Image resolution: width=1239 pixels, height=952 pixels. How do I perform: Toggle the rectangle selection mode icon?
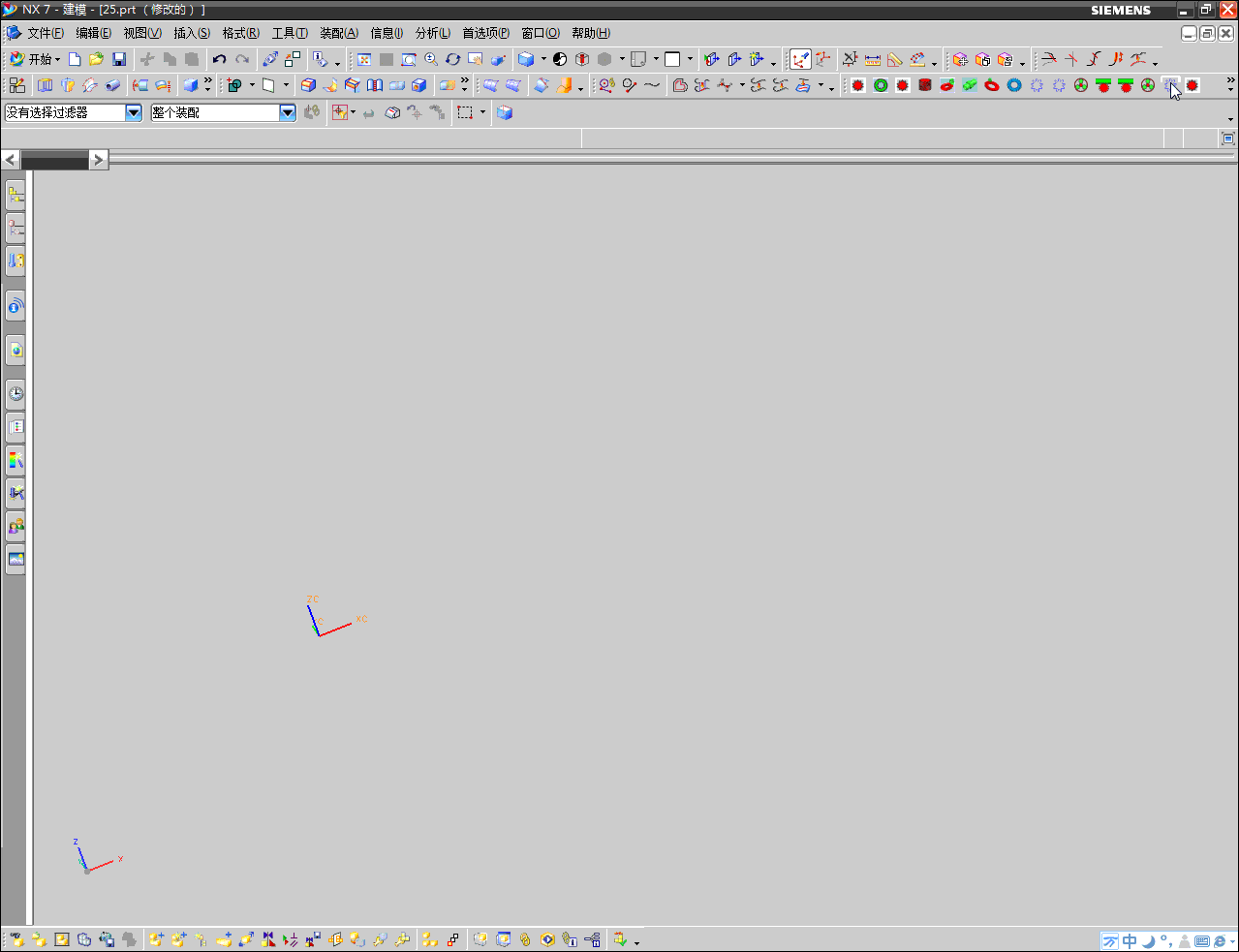click(x=465, y=112)
